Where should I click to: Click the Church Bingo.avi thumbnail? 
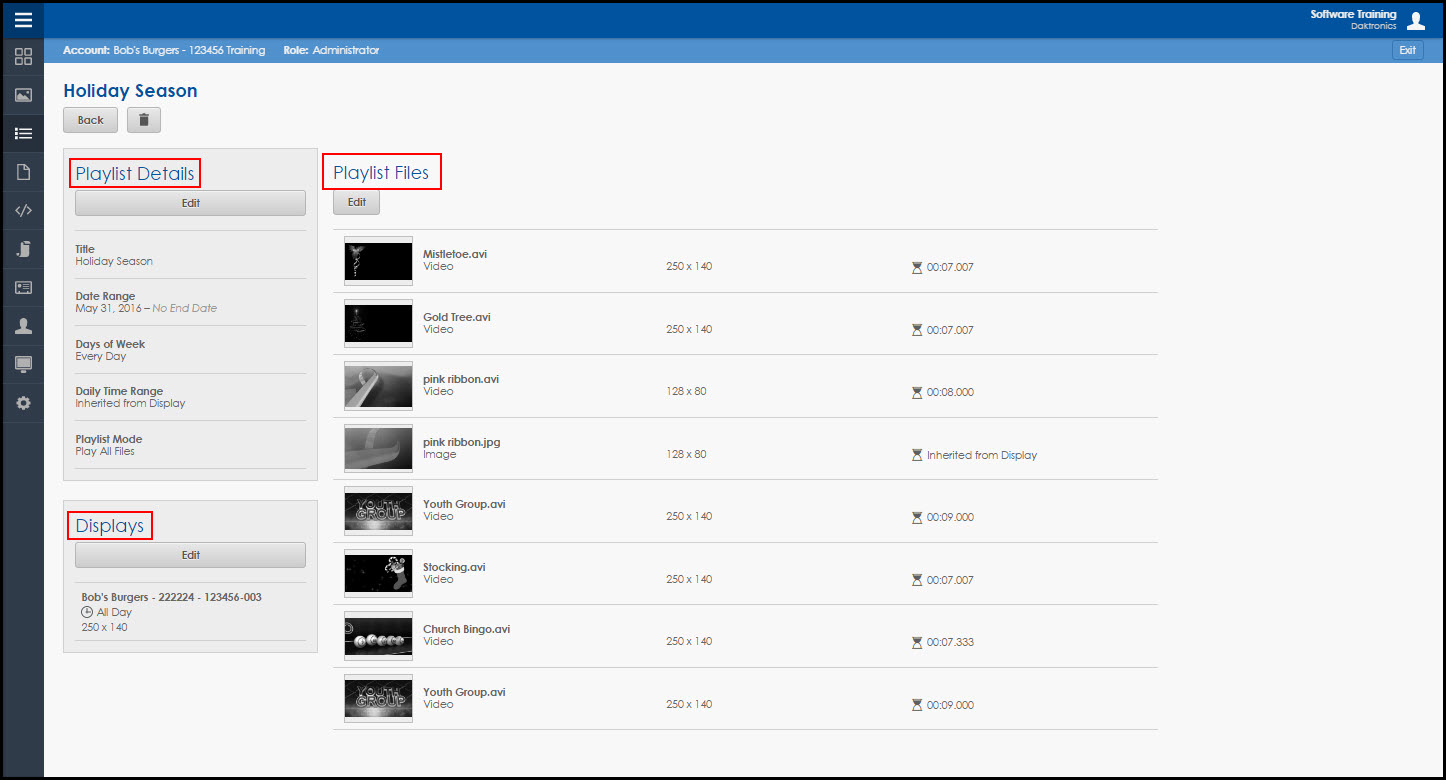click(x=378, y=636)
